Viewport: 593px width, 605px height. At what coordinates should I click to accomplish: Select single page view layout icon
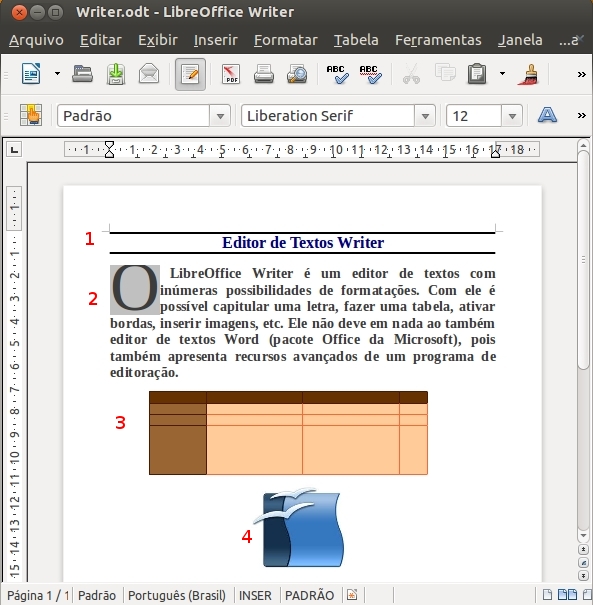(x=547, y=595)
